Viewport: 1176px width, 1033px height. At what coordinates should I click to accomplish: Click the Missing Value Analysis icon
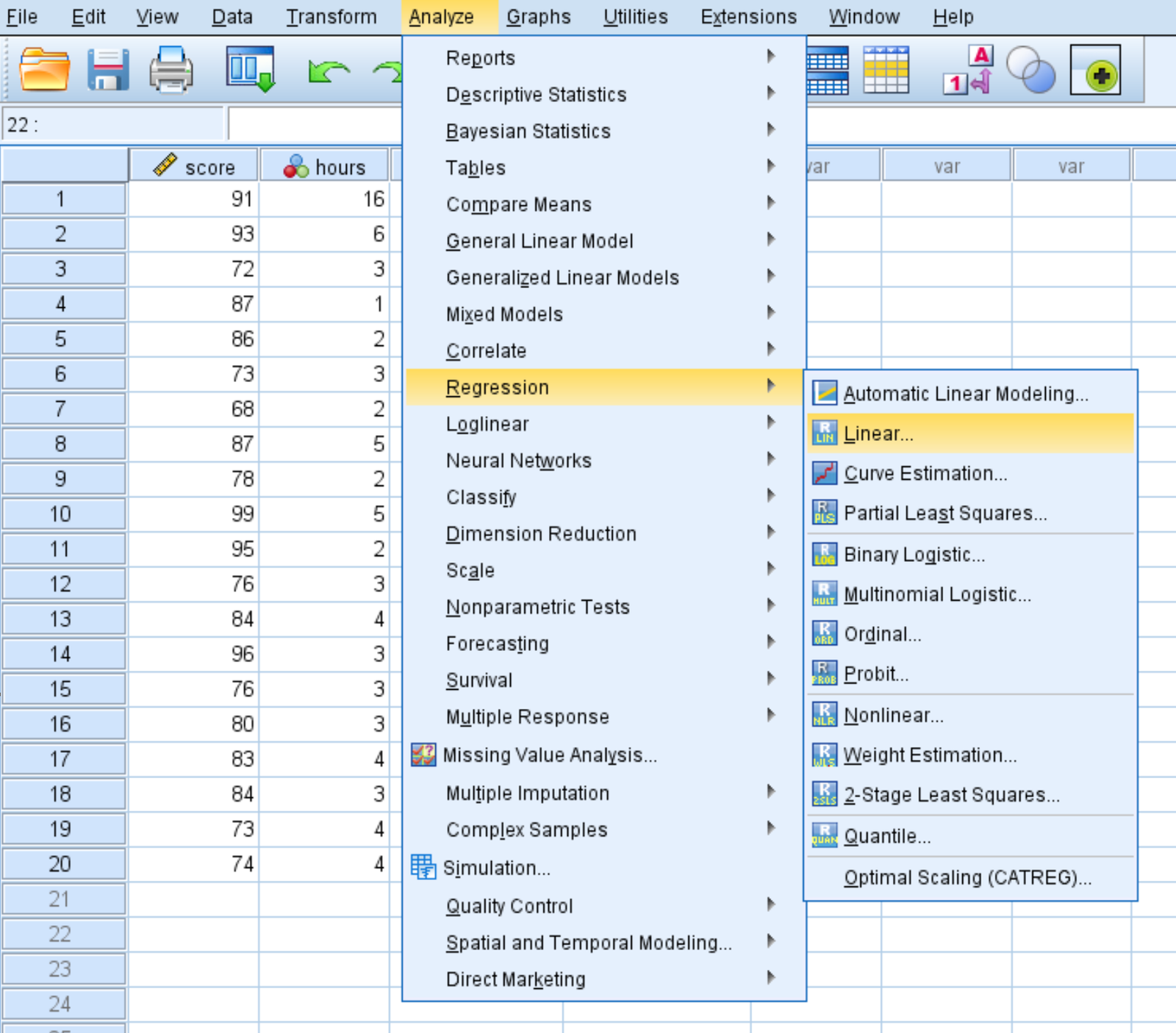tap(423, 755)
